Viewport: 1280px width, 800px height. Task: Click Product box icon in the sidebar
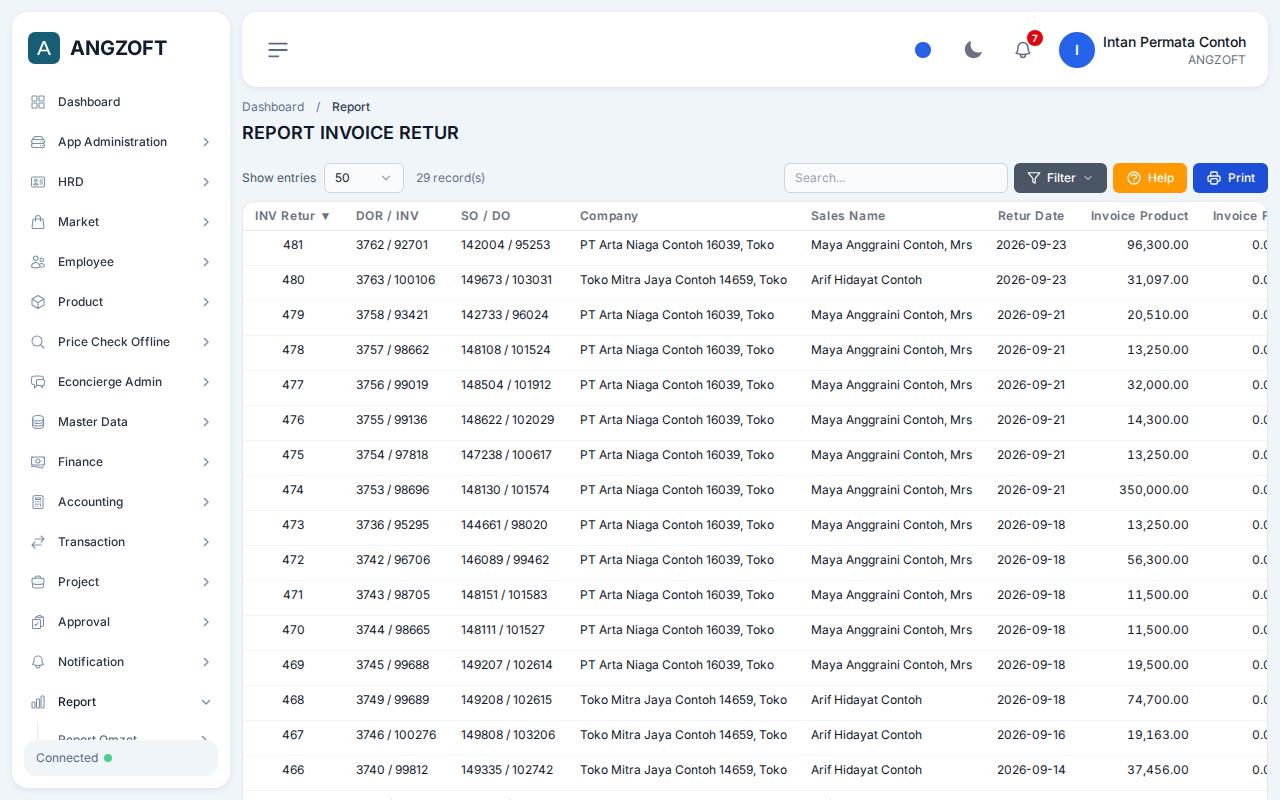pos(38,302)
